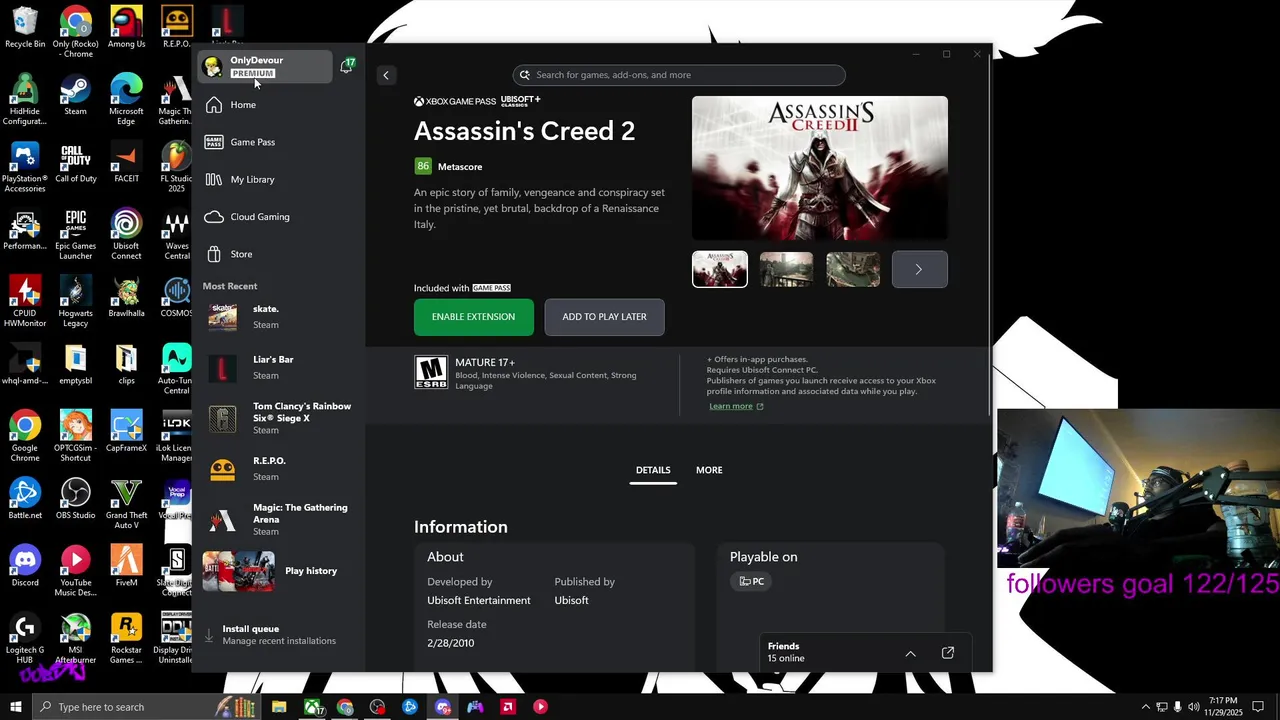Screen dimensions: 1280x720
Task: Open File Explorer from taskbar
Action: point(279,707)
